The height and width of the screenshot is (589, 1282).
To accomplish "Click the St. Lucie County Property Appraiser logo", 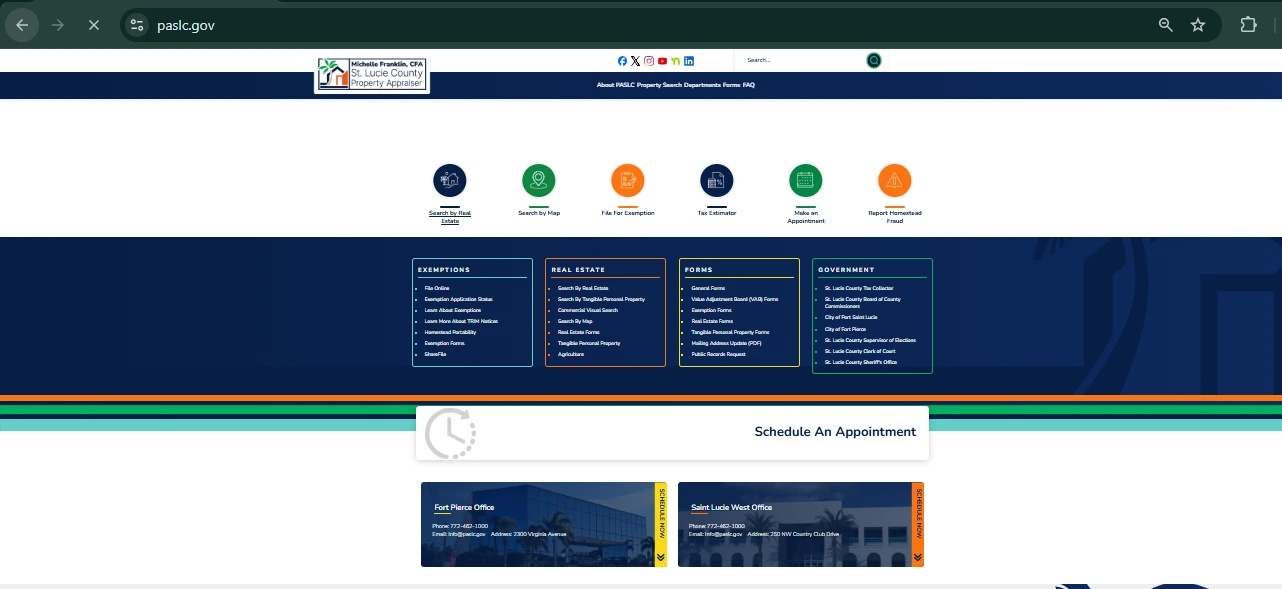I will pyautogui.click(x=372, y=75).
